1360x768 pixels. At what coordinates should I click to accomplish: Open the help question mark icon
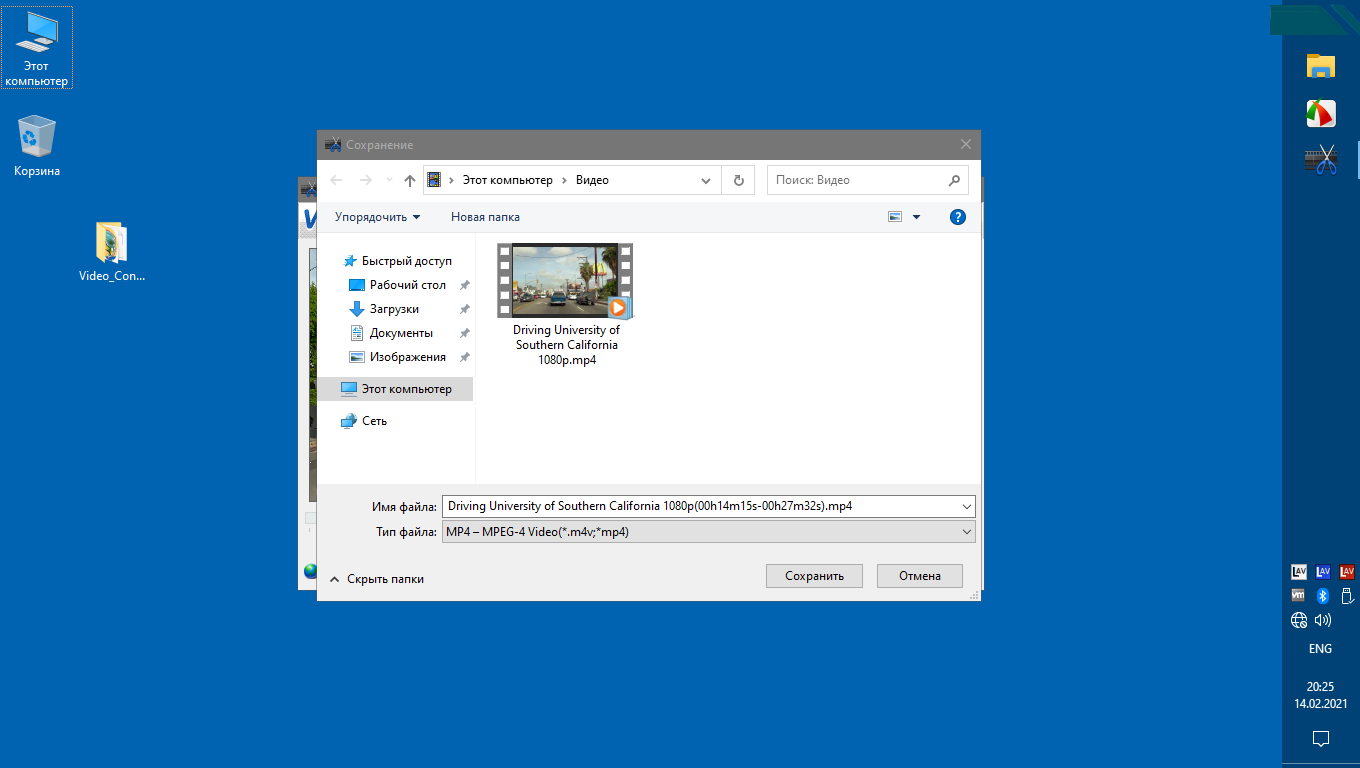coord(957,217)
